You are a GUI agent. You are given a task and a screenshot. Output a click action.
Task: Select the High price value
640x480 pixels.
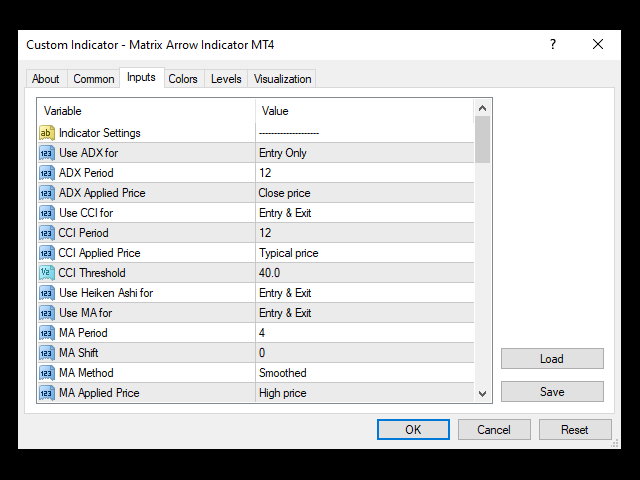pos(282,393)
